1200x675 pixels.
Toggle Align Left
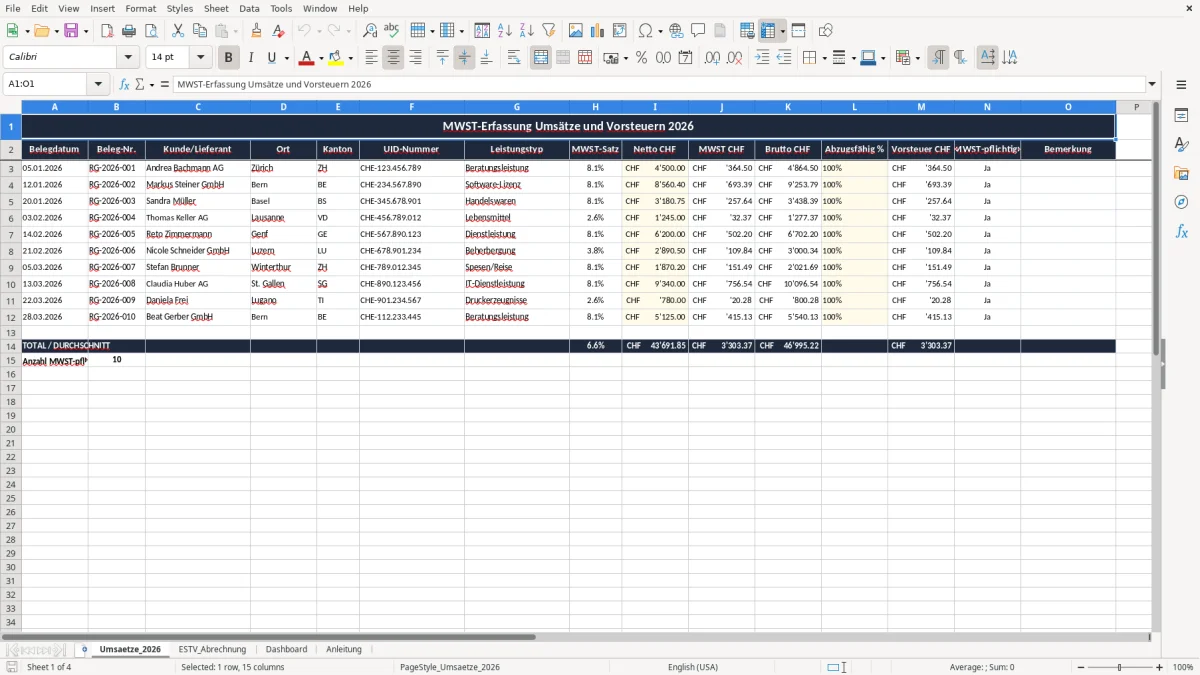pyautogui.click(x=371, y=58)
